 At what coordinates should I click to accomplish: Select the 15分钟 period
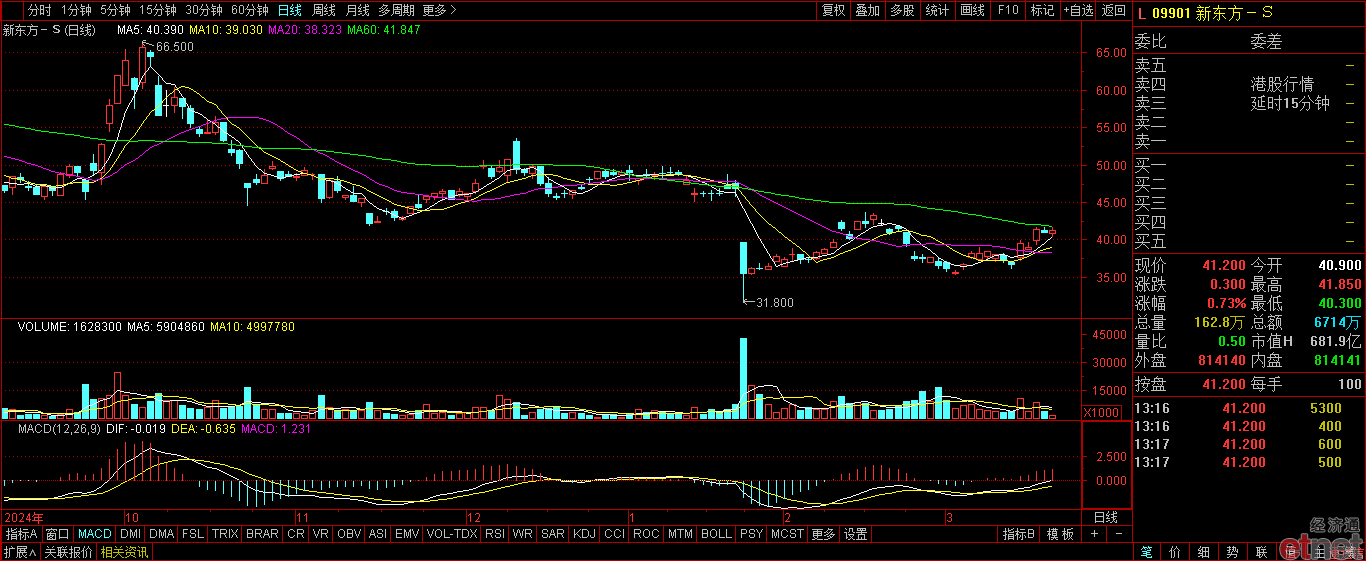[x=158, y=10]
